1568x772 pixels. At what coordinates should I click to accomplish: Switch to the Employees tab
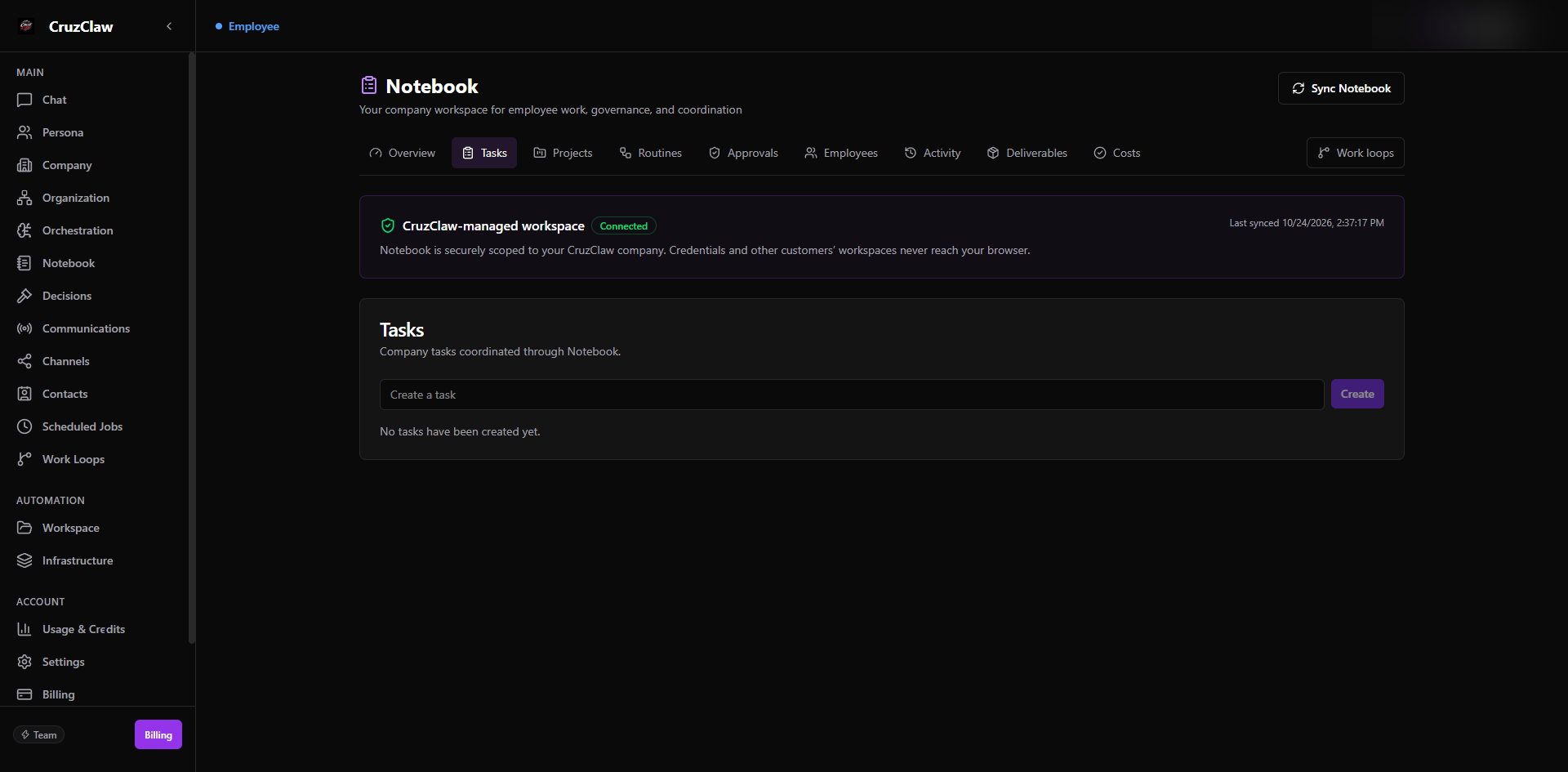click(x=841, y=153)
